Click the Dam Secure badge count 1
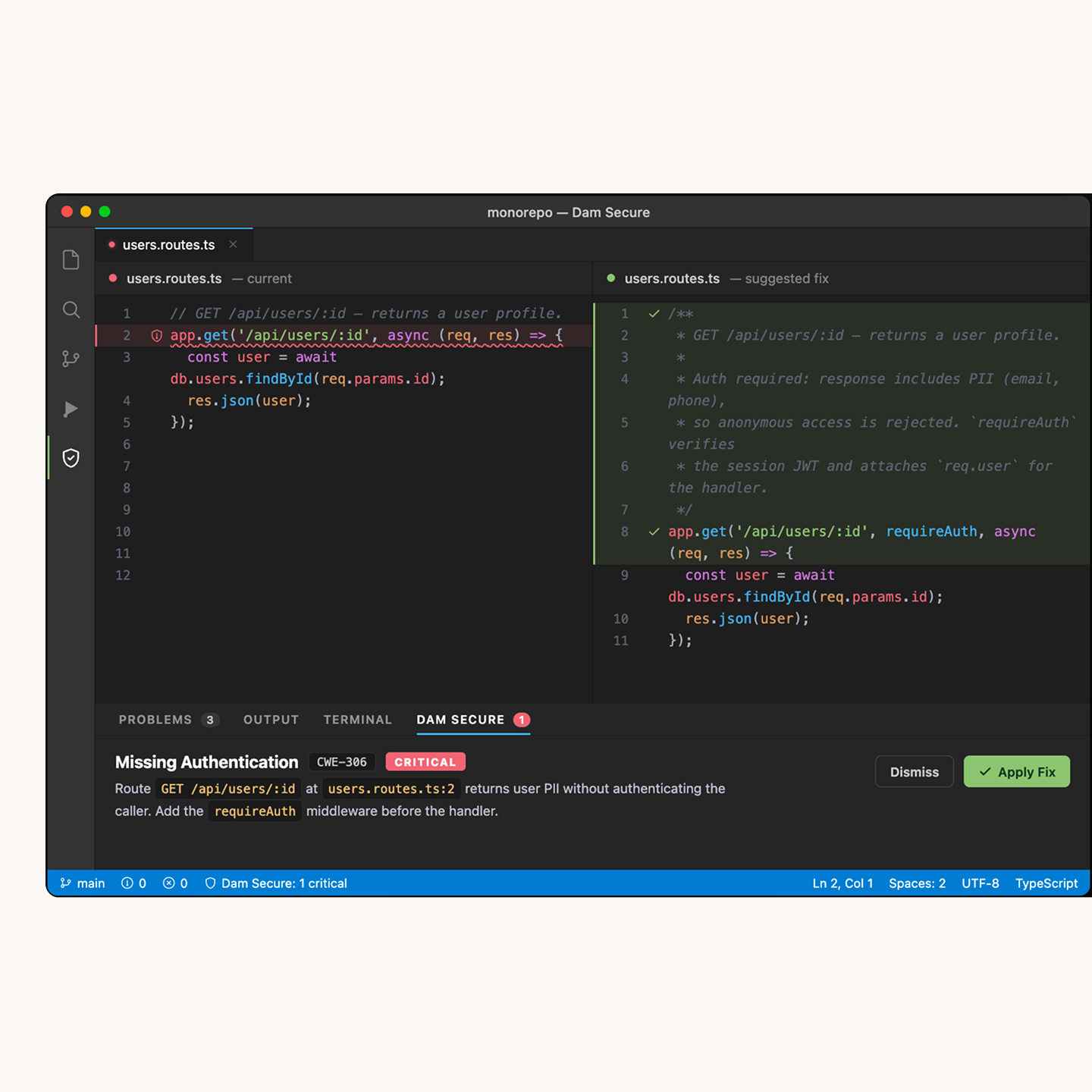Screen dimensions: 1092x1092 coord(522,720)
